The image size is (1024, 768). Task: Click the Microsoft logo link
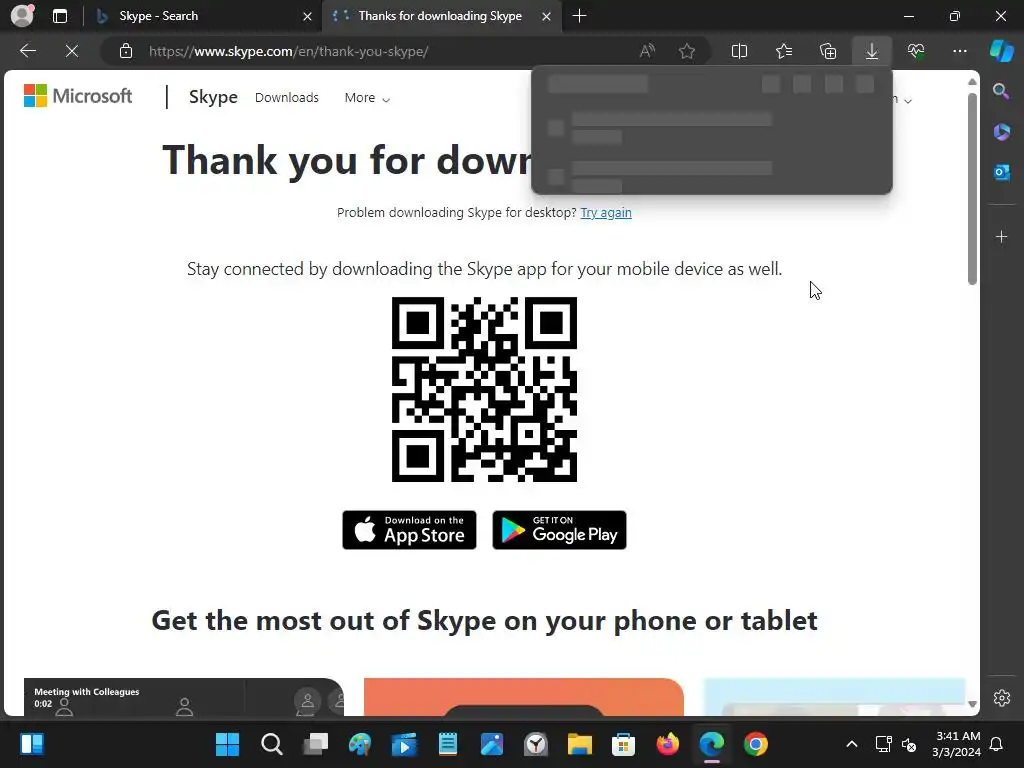tap(78, 96)
